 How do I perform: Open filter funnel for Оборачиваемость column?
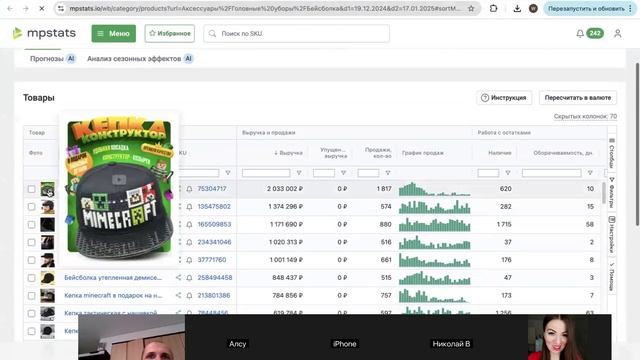point(590,173)
